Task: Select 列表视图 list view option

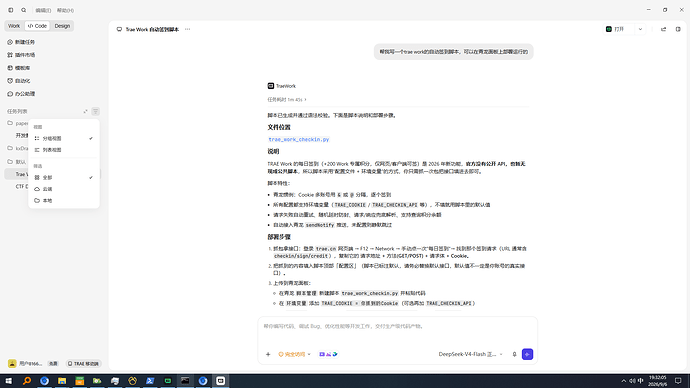Action: pyautogui.click(x=64, y=150)
